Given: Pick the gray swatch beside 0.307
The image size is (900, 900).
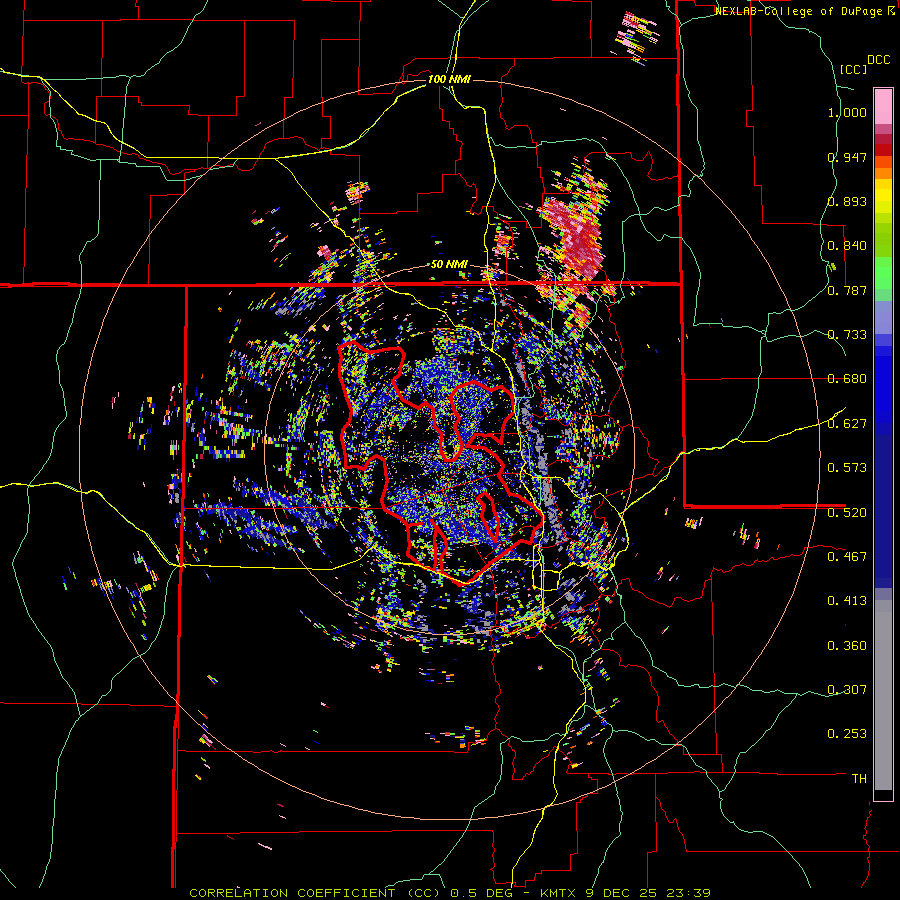Looking at the screenshot, I should [x=883, y=690].
